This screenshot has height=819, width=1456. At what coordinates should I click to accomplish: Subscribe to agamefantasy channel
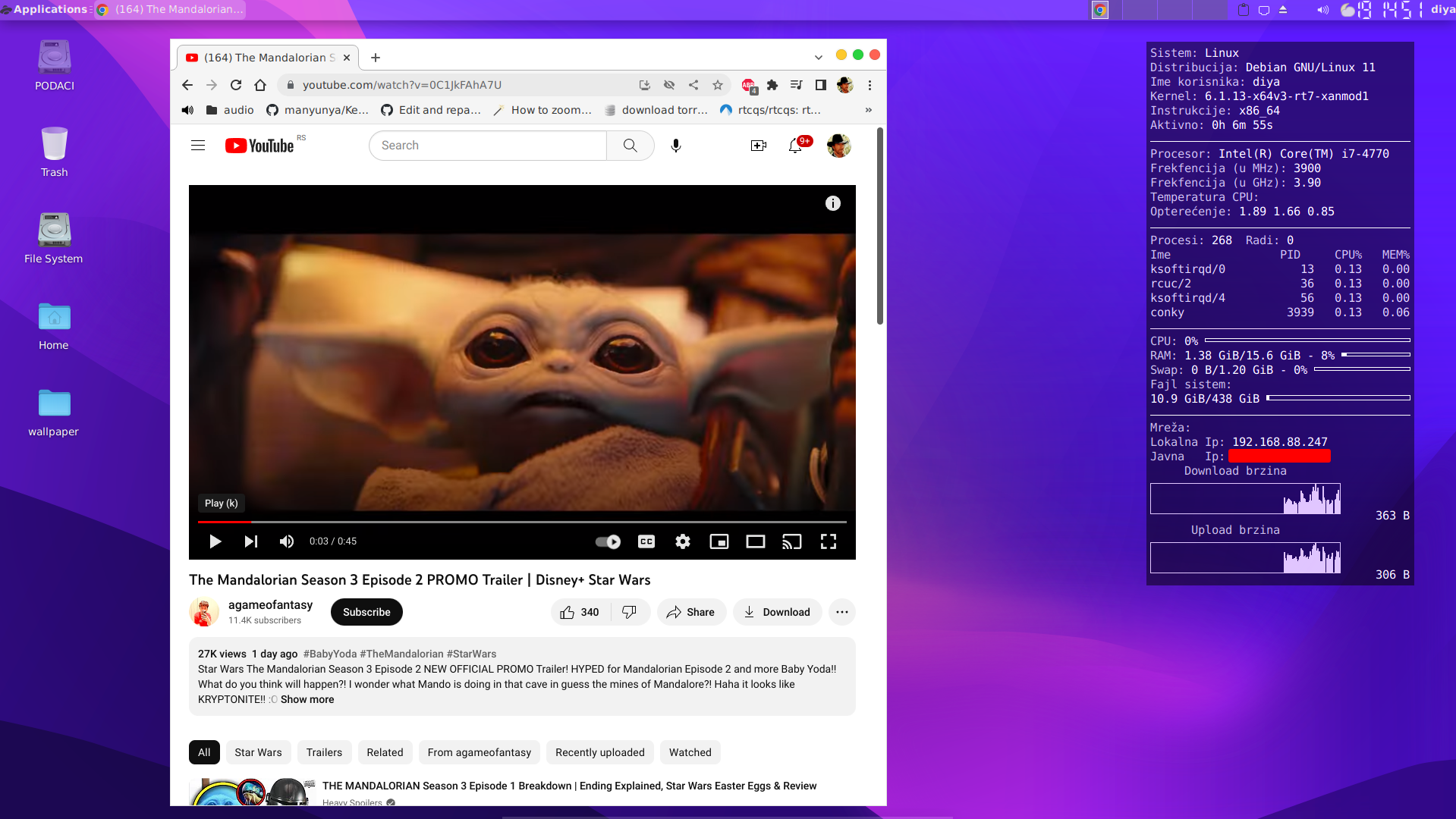click(x=366, y=612)
